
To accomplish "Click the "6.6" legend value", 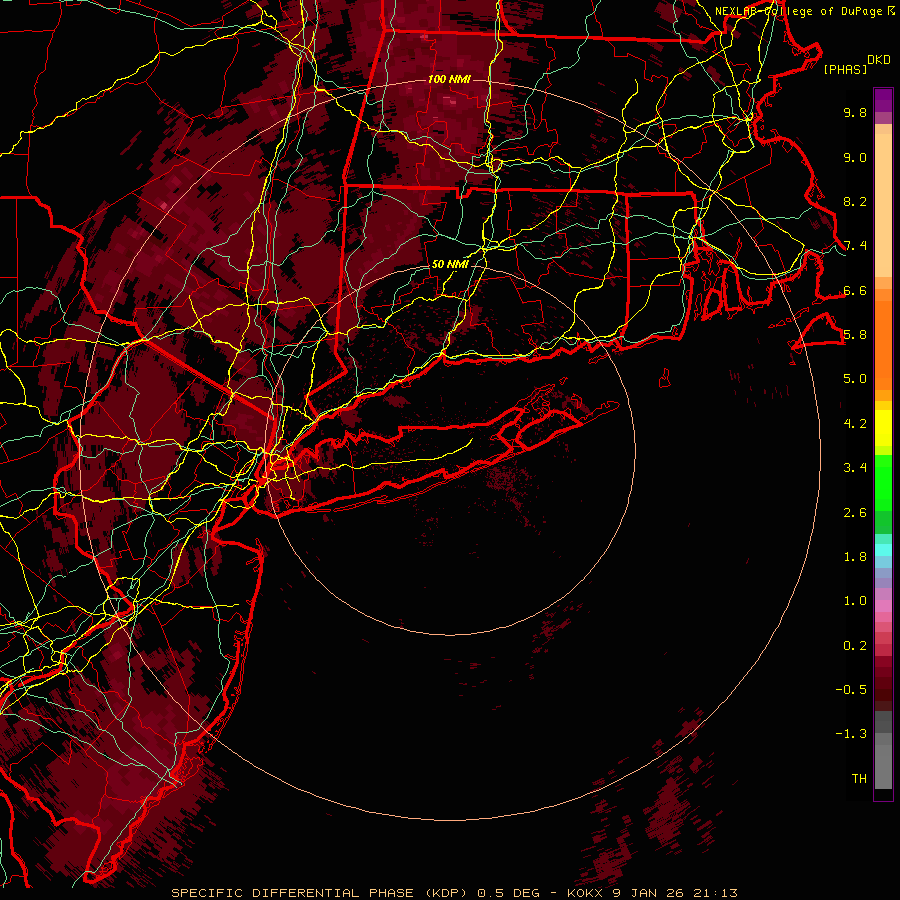I will [x=855, y=290].
